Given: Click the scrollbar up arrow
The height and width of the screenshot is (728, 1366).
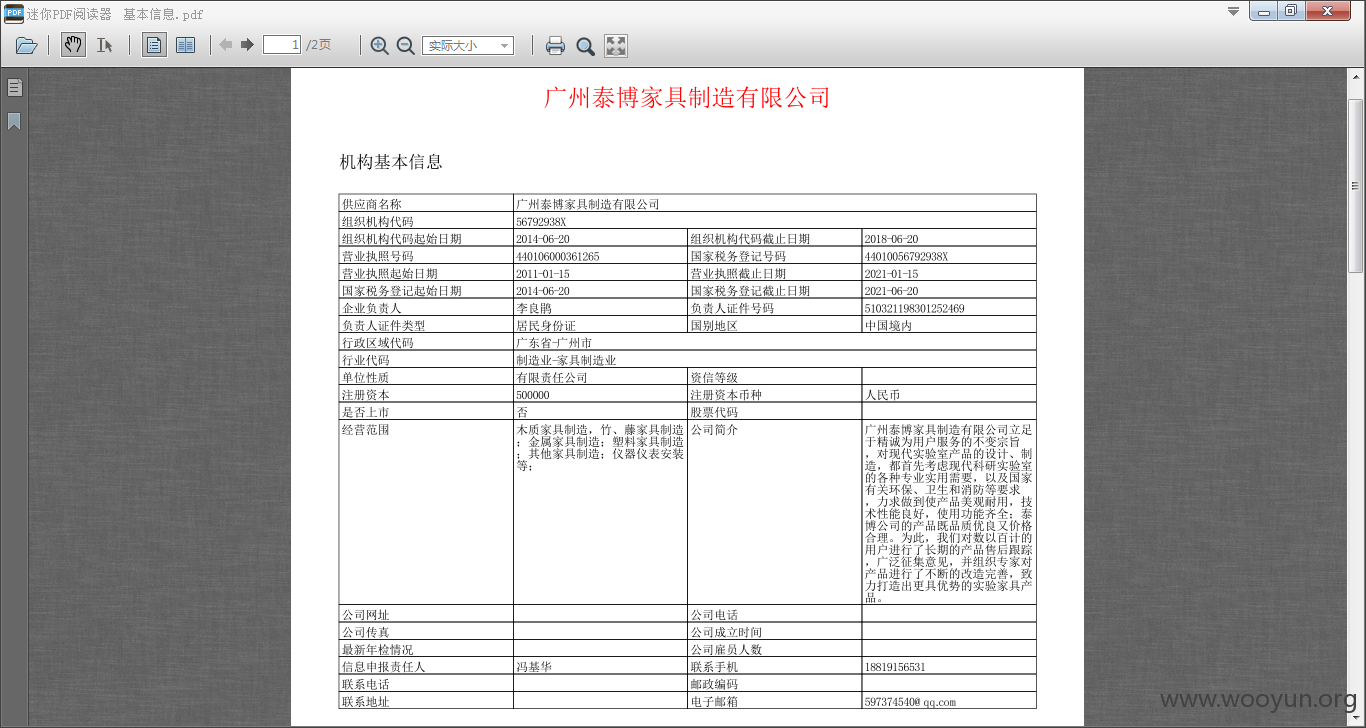Looking at the screenshot, I should pos(1356,76).
